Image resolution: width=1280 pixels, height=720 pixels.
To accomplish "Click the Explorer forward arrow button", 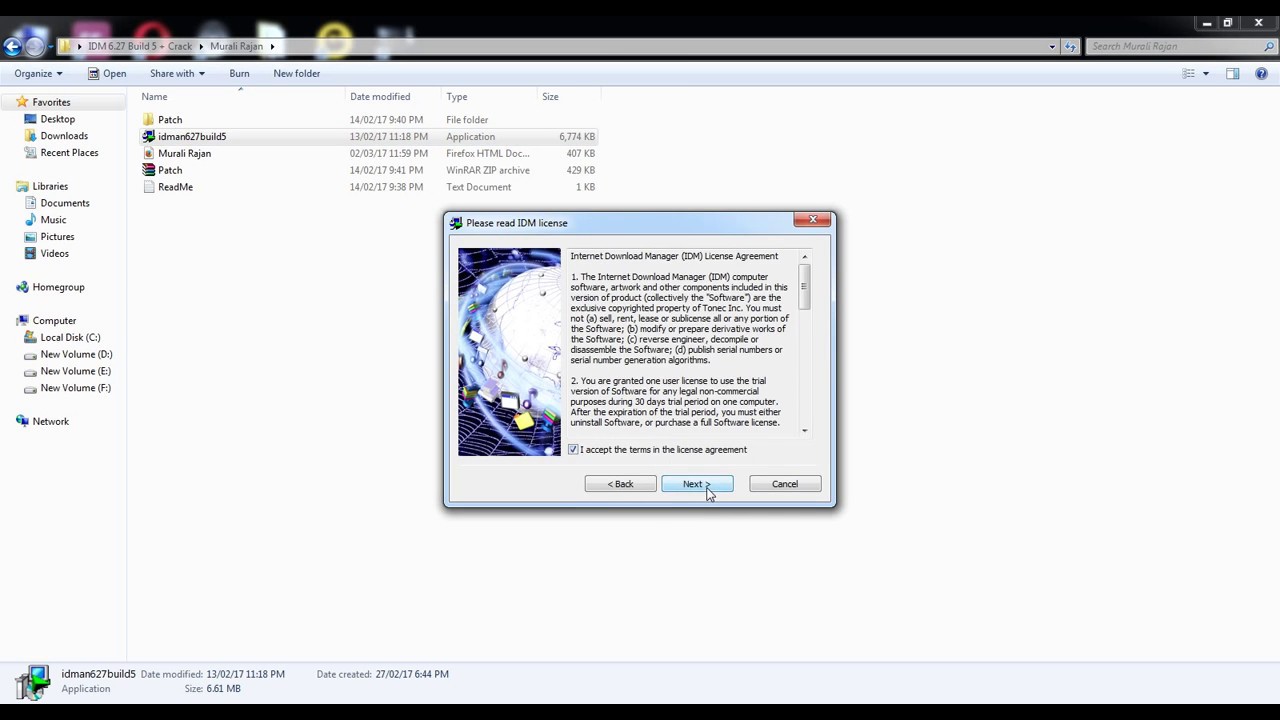I will [35, 46].
